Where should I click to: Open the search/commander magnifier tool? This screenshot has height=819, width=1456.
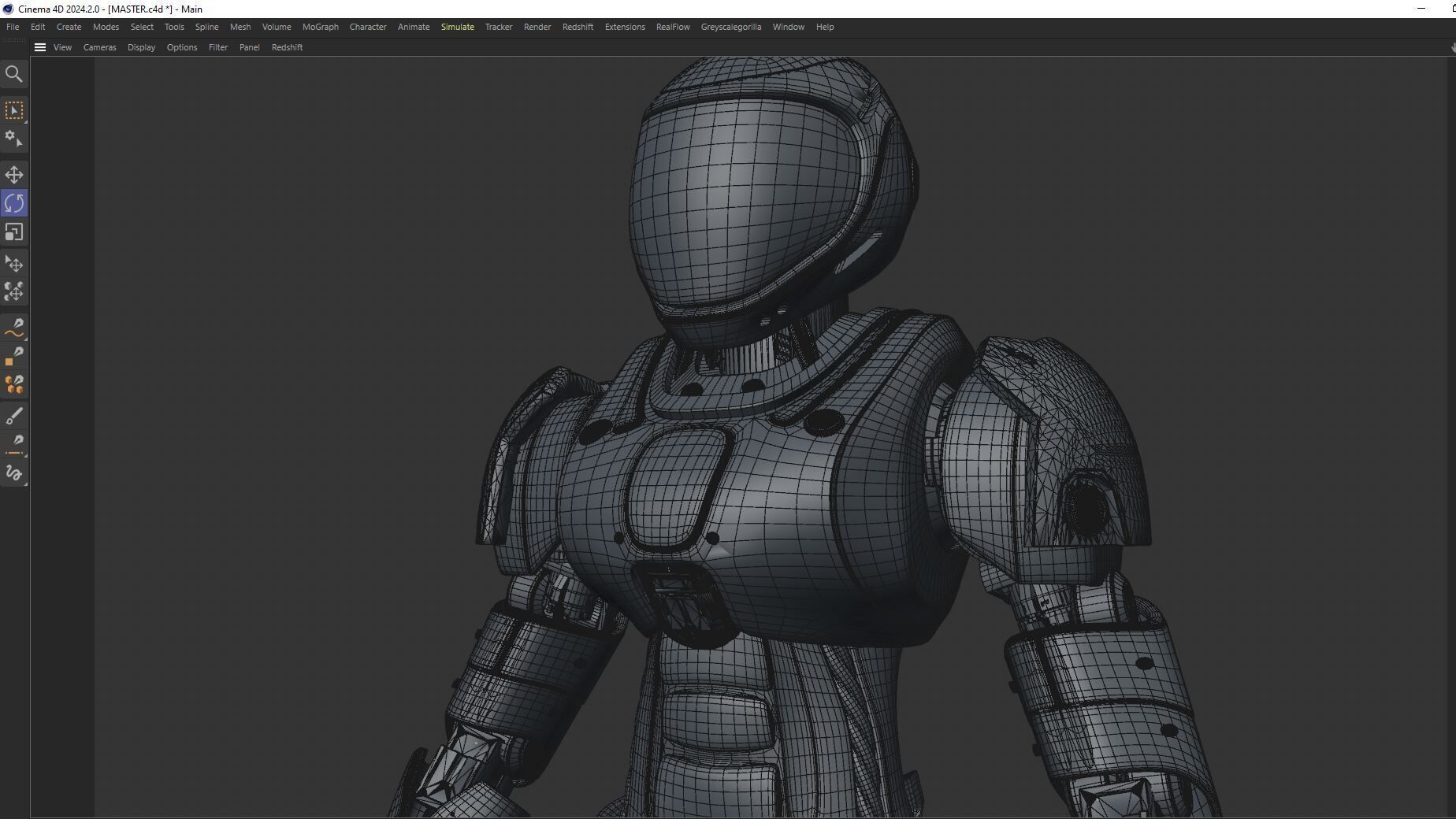click(x=14, y=74)
